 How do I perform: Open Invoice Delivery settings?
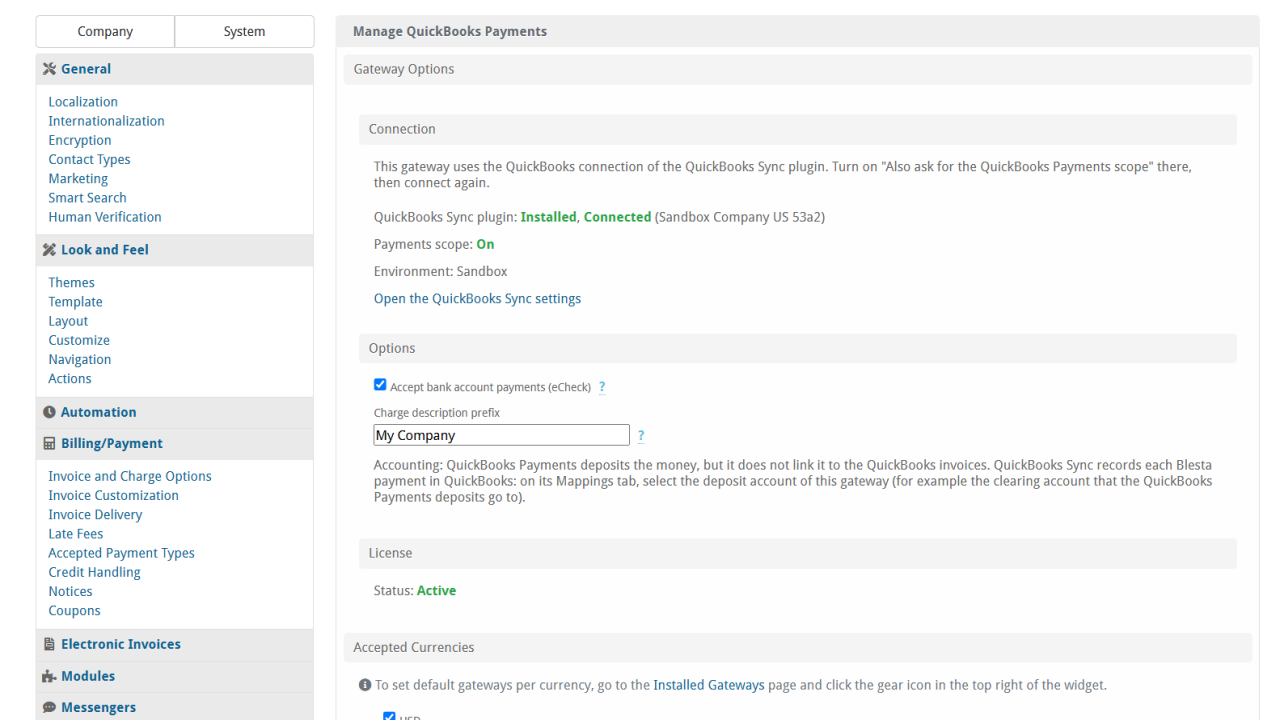[95, 515]
